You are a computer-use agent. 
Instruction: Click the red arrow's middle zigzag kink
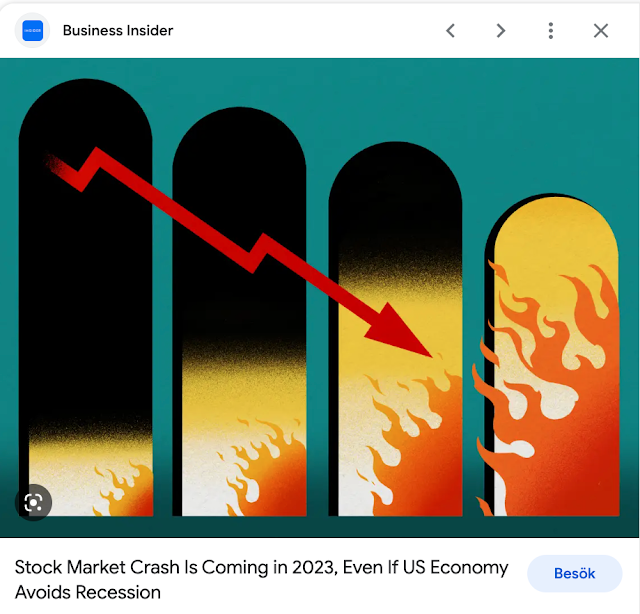pyautogui.click(x=258, y=252)
